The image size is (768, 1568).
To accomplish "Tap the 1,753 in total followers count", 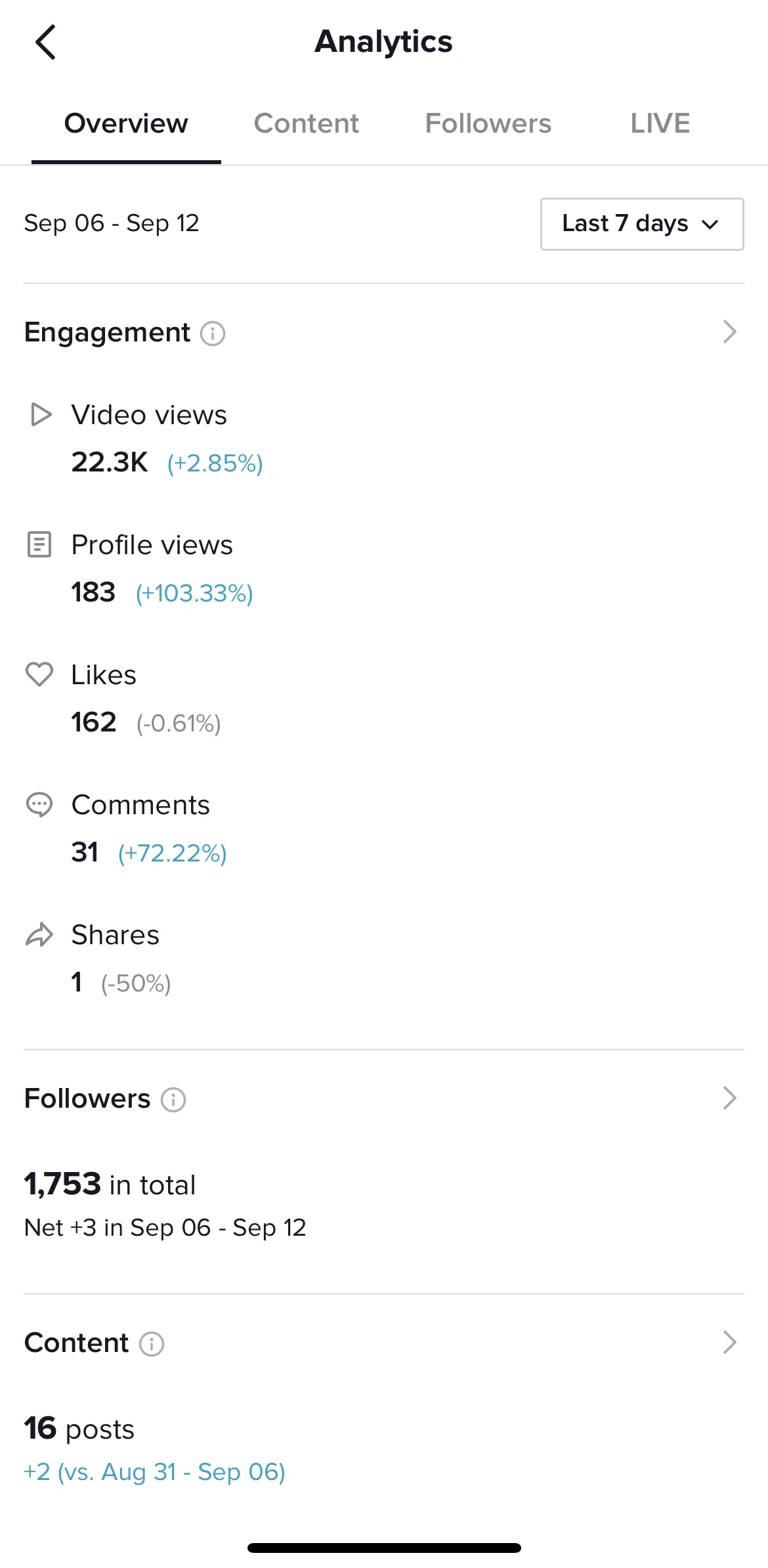I will coord(110,1185).
